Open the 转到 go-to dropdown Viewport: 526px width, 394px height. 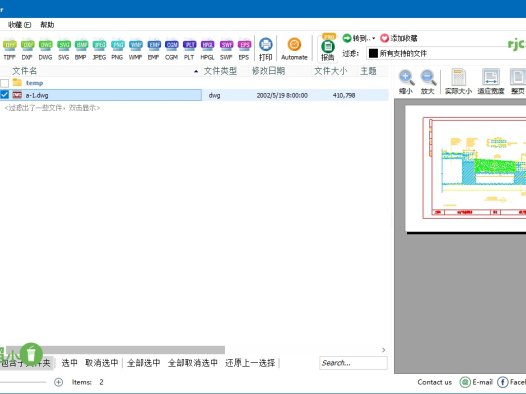[359, 38]
